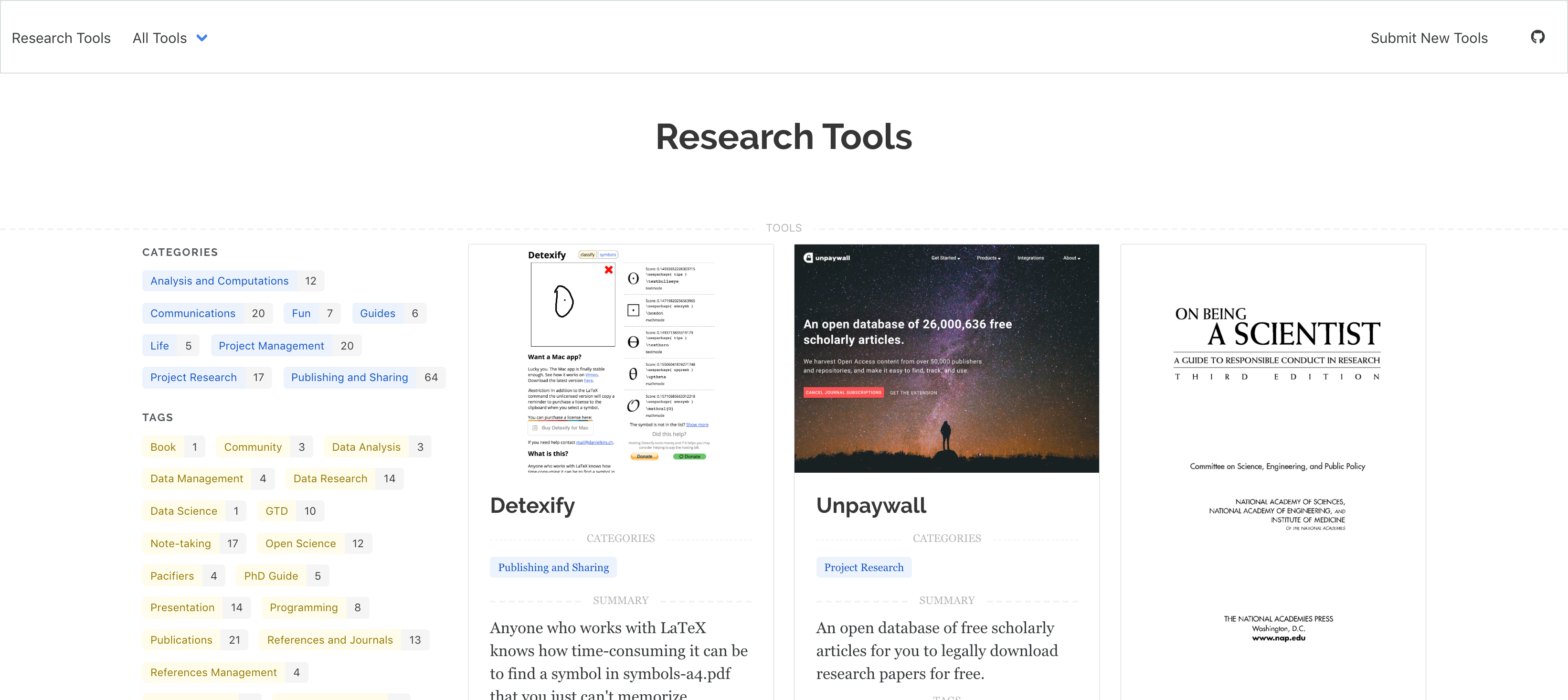Open the Unpaywall tool page
This screenshot has height=700, width=1568.
pos(872,505)
